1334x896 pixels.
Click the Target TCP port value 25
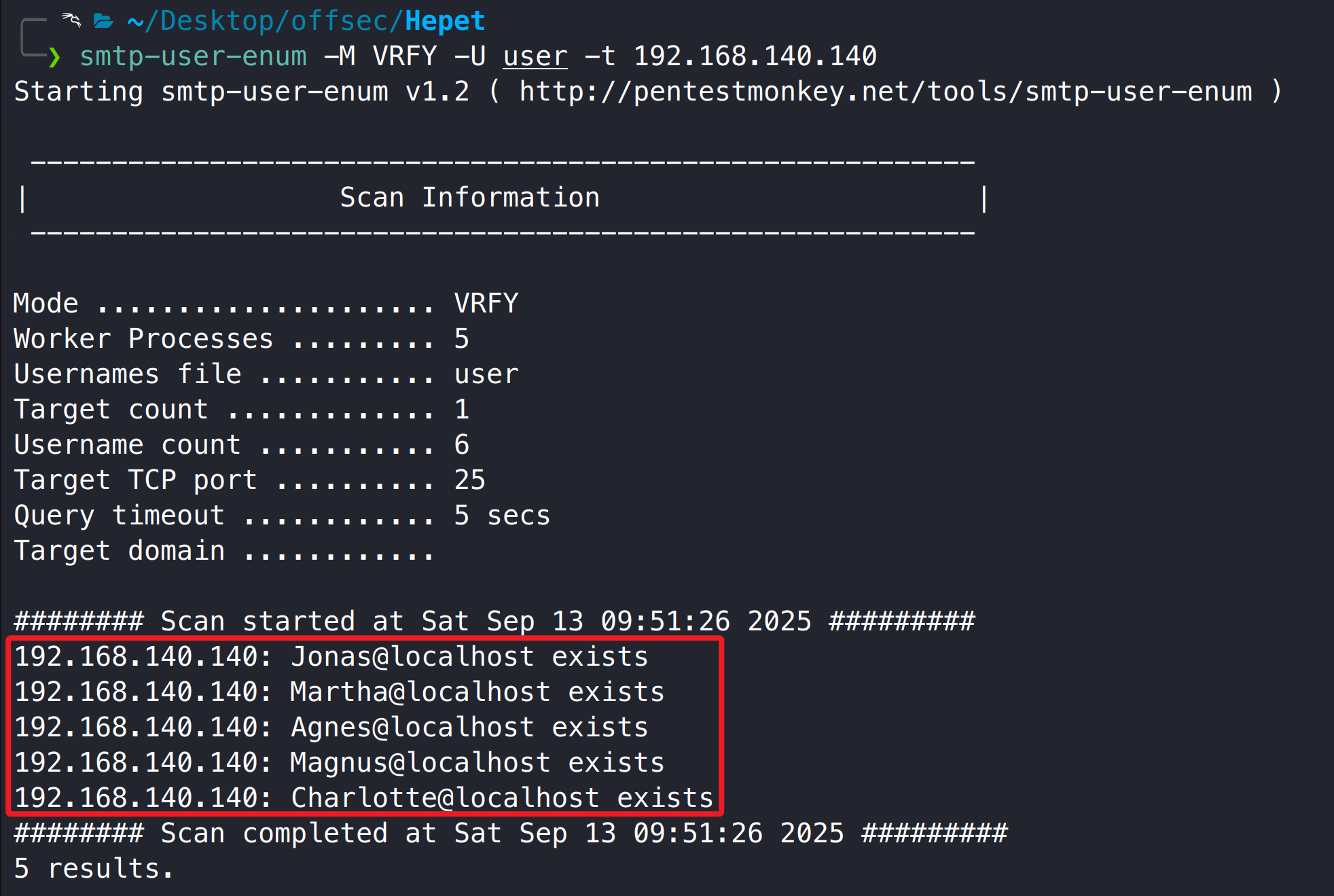(469, 480)
